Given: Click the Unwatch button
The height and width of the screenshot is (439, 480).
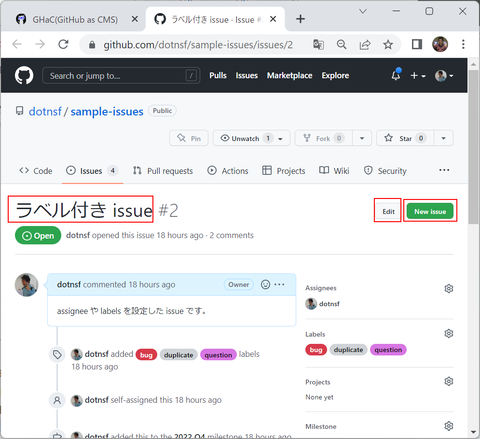Looking at the screenshot, I should coord(251,138).
